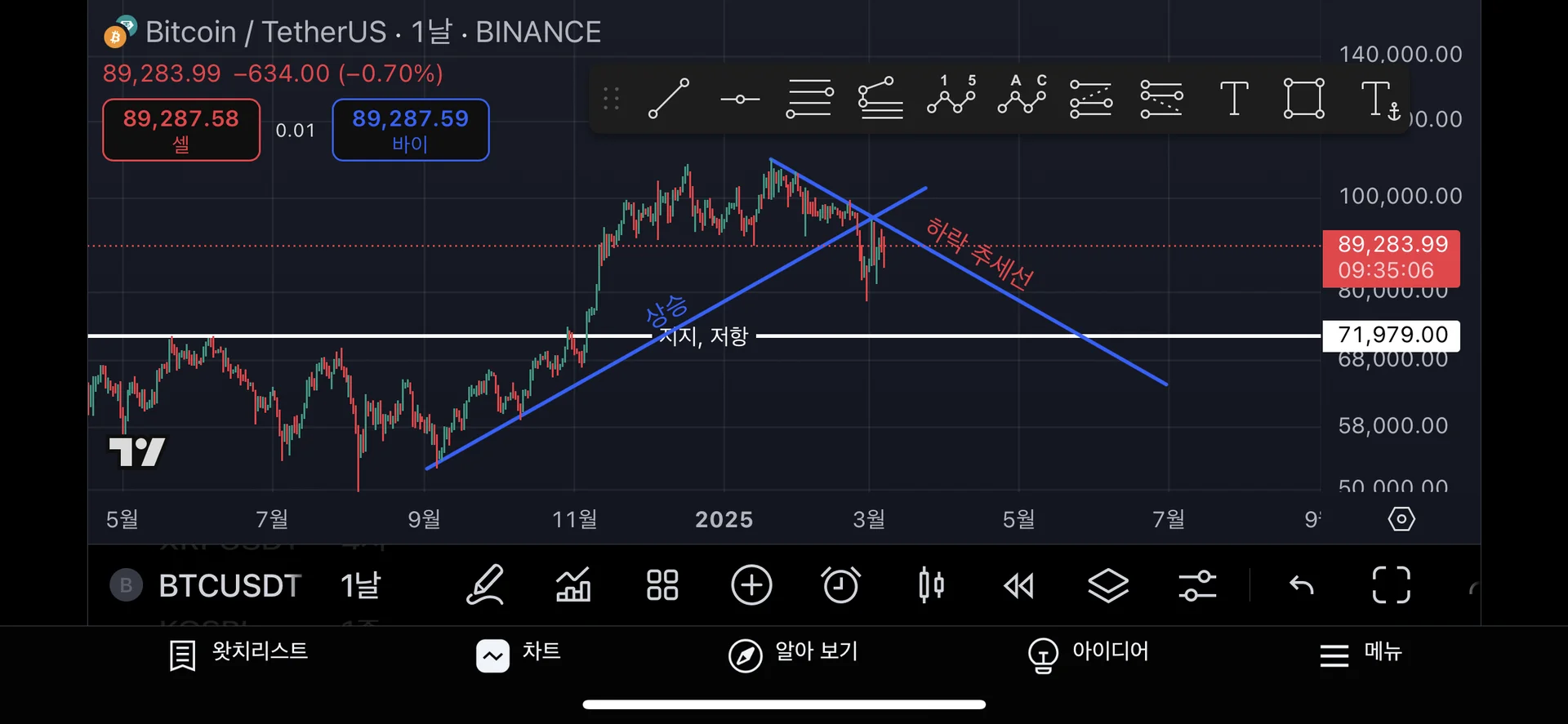Open the BTCUSDT symbol selector
The image size is (1568, 724).
(x=229, y=585)
